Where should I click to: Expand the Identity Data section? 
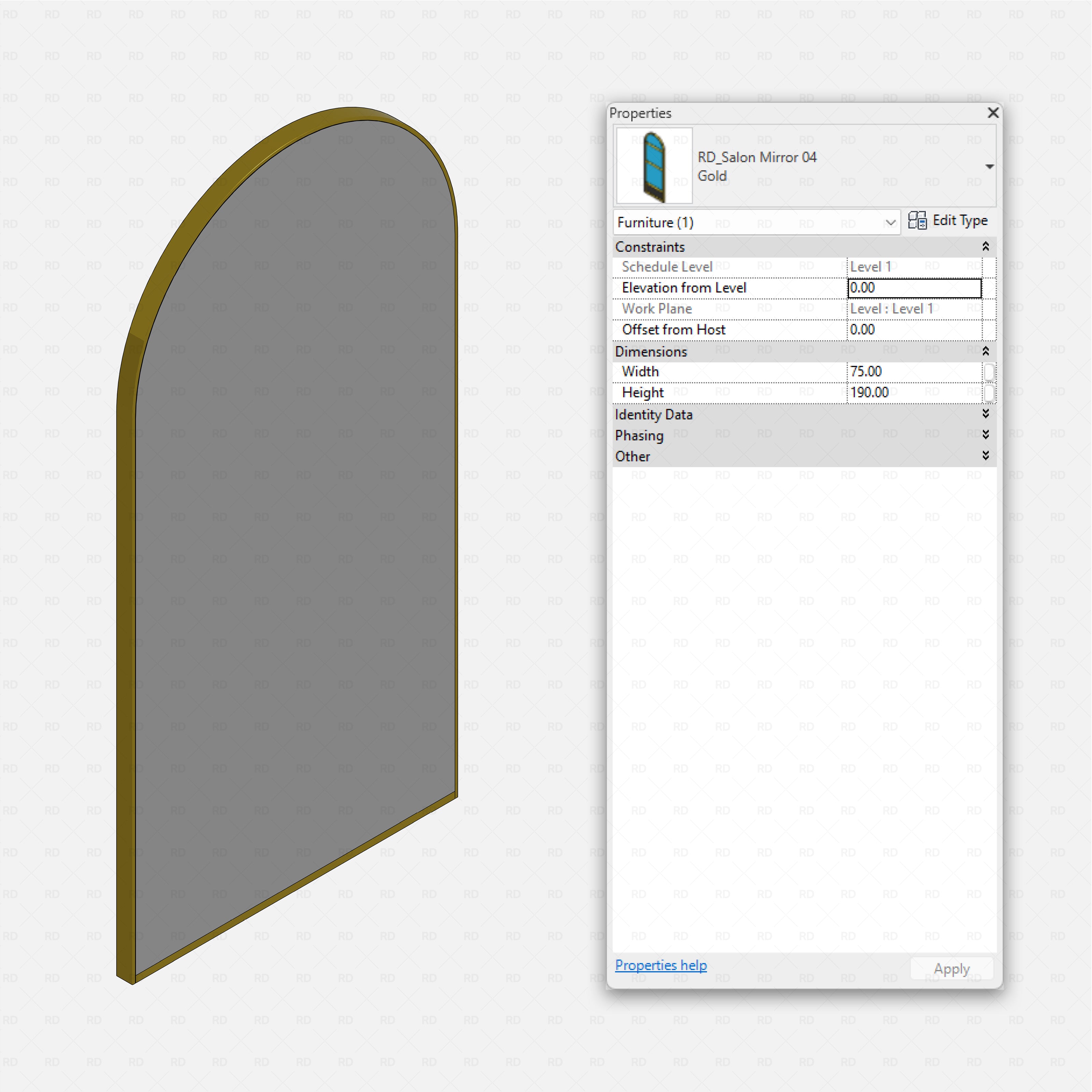[x=986, y=414]
